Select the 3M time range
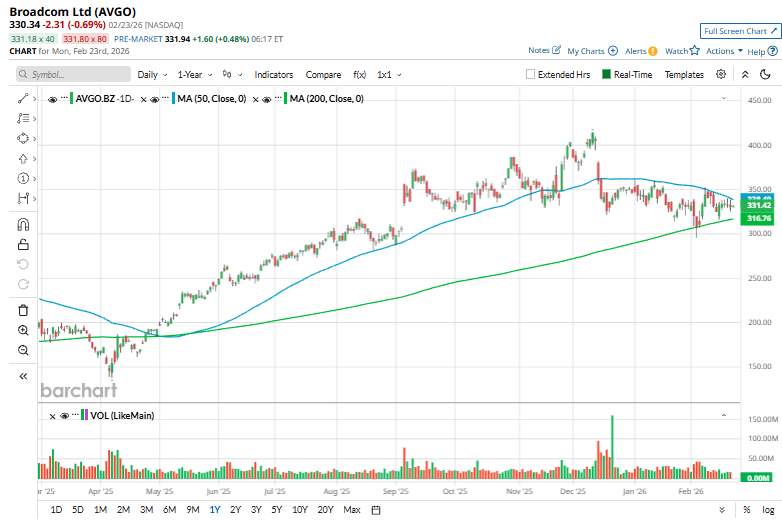Screen dimensions: 782x520 (146, 510)
